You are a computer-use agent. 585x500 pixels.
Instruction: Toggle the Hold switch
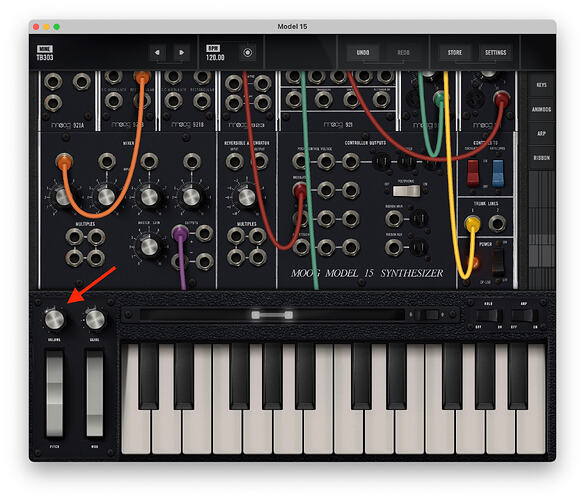pyautogui.click(x=487, y=316)
